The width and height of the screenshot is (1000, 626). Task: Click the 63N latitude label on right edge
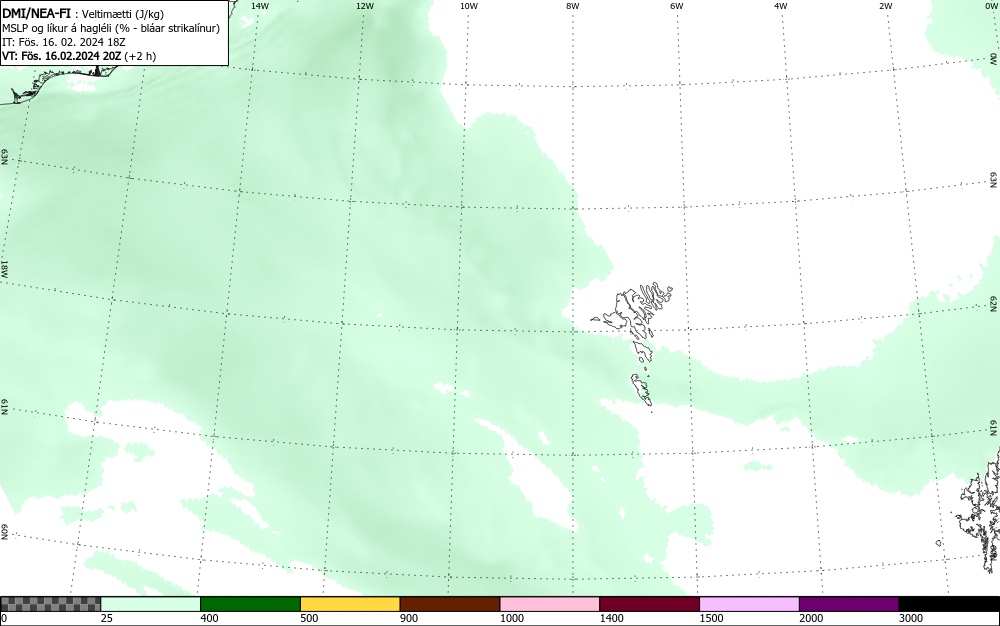tap(994, 180)
